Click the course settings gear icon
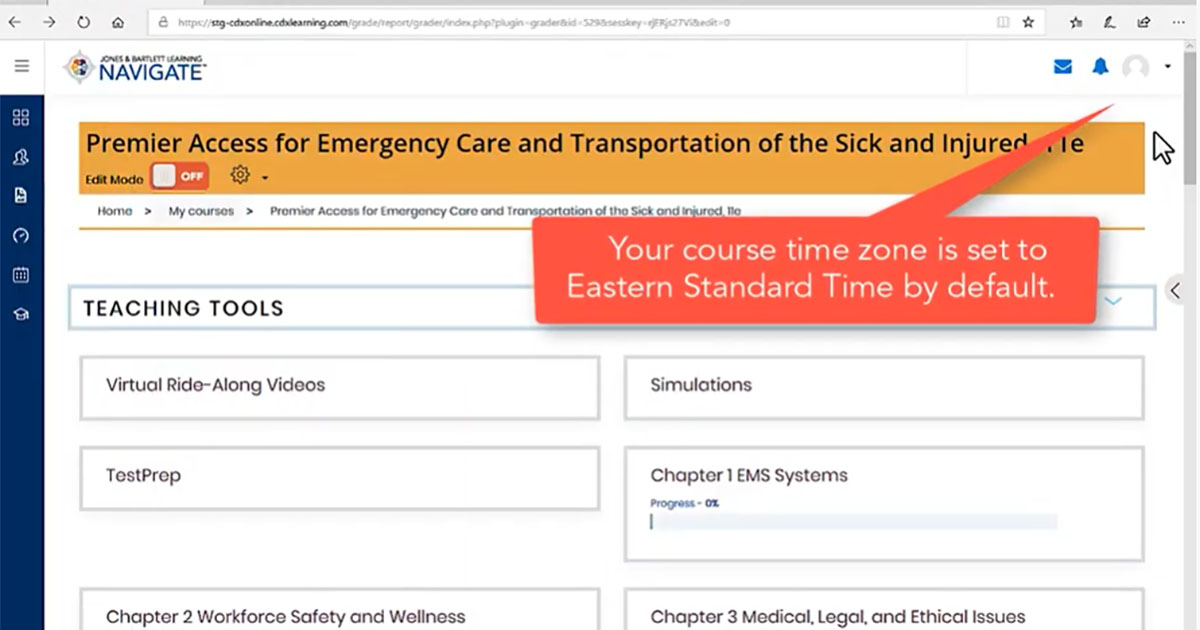The width and height of the screenshot is (1200, 630). point(240,175)
